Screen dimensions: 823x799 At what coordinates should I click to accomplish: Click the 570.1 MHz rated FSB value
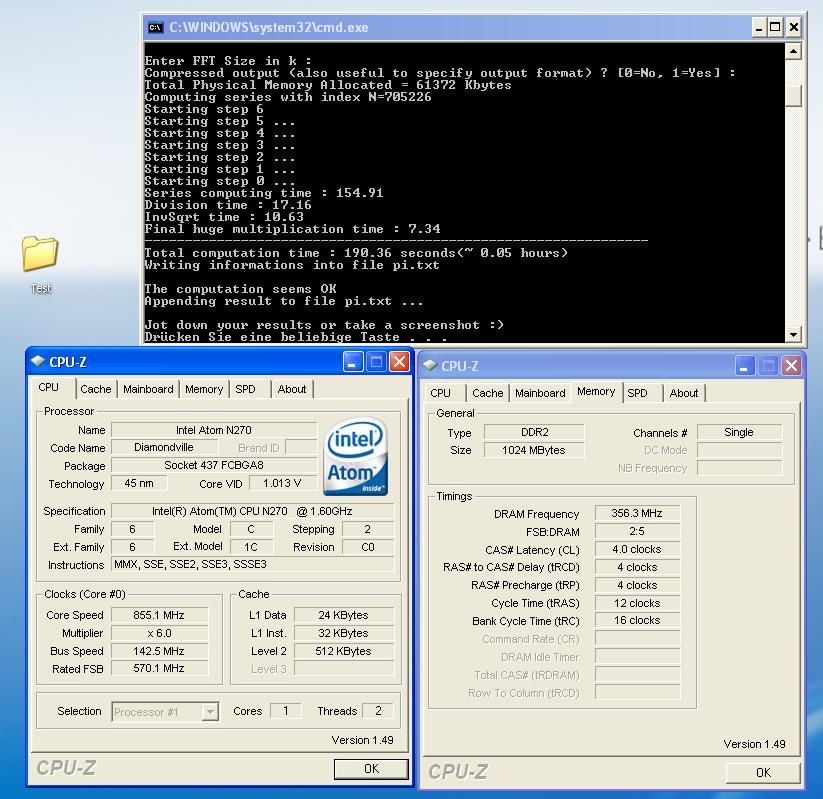pyautogui.click(x=159, y=668)
